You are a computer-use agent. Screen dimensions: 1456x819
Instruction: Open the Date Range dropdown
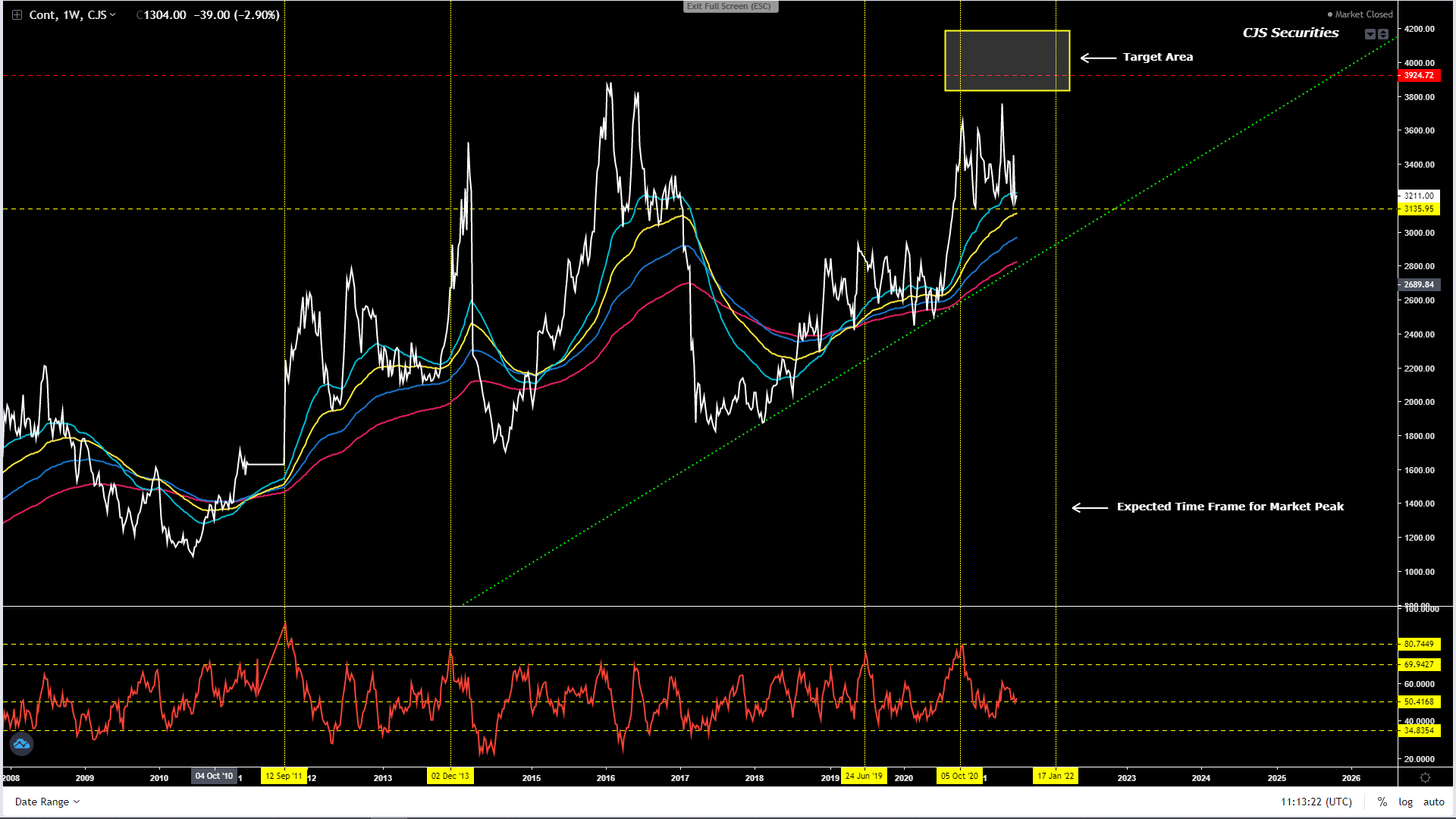(47, 802)
